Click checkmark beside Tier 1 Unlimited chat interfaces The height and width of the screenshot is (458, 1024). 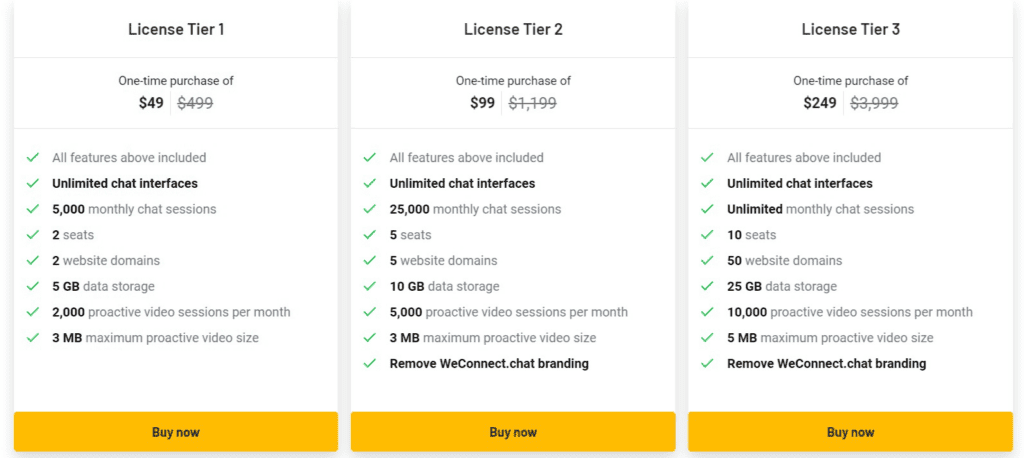point(33,184)
